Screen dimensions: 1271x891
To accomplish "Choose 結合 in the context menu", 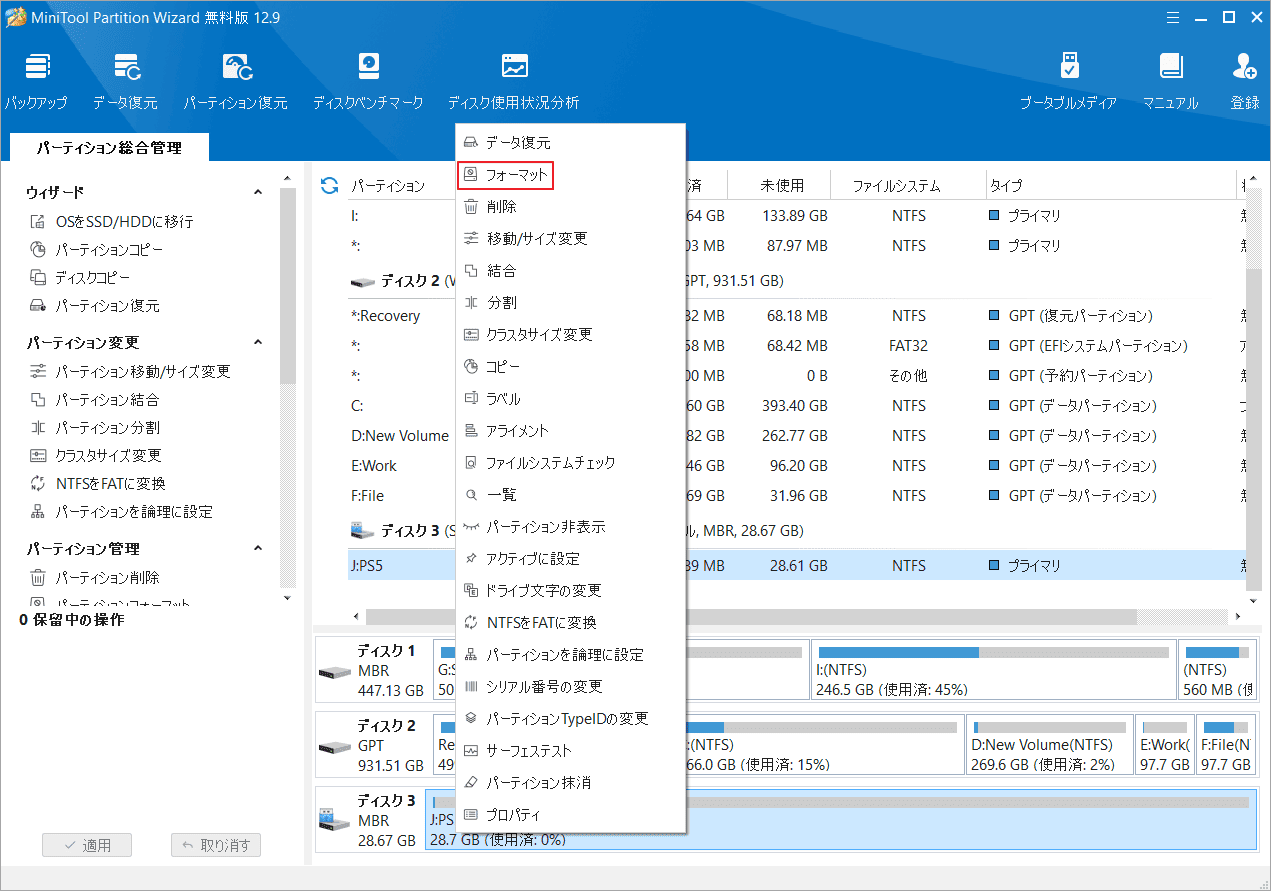I will [x=570, y=271].
